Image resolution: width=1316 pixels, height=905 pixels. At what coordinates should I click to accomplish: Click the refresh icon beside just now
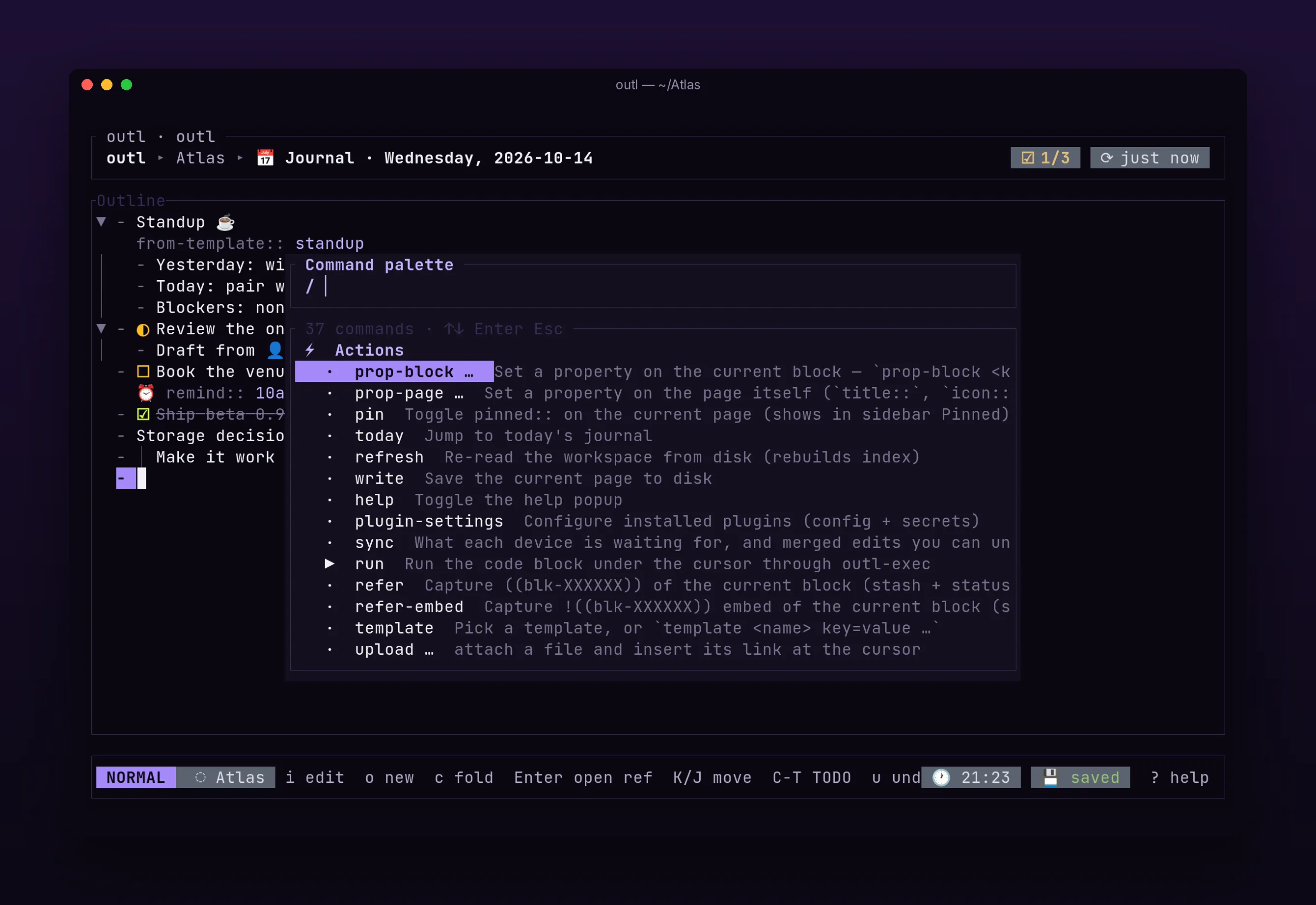(1107, 158)
